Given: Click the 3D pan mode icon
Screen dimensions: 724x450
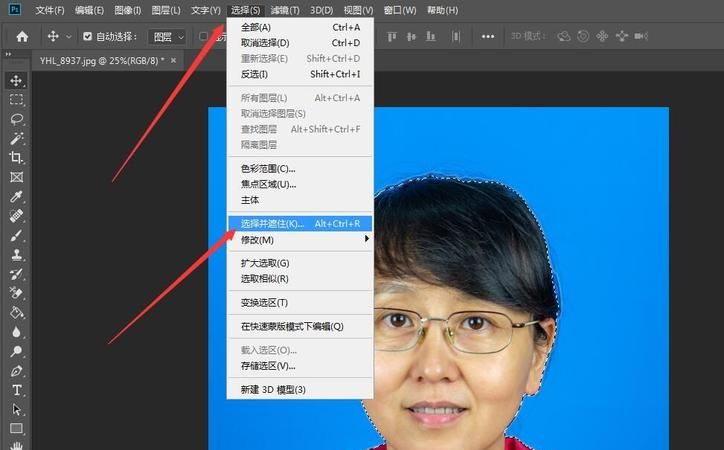Looking at the screenshot, I should pos(602,36).
